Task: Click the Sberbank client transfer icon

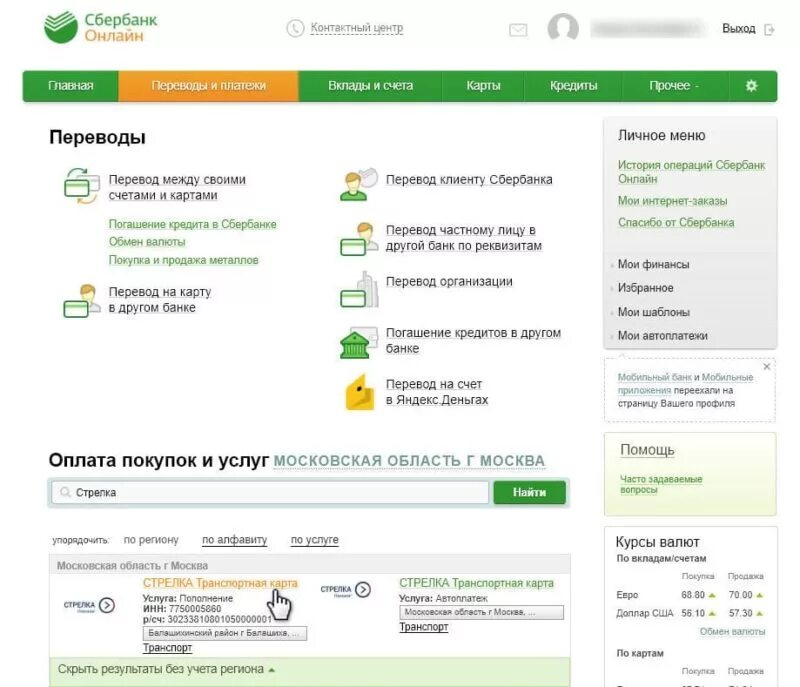Action: point(359,184)
